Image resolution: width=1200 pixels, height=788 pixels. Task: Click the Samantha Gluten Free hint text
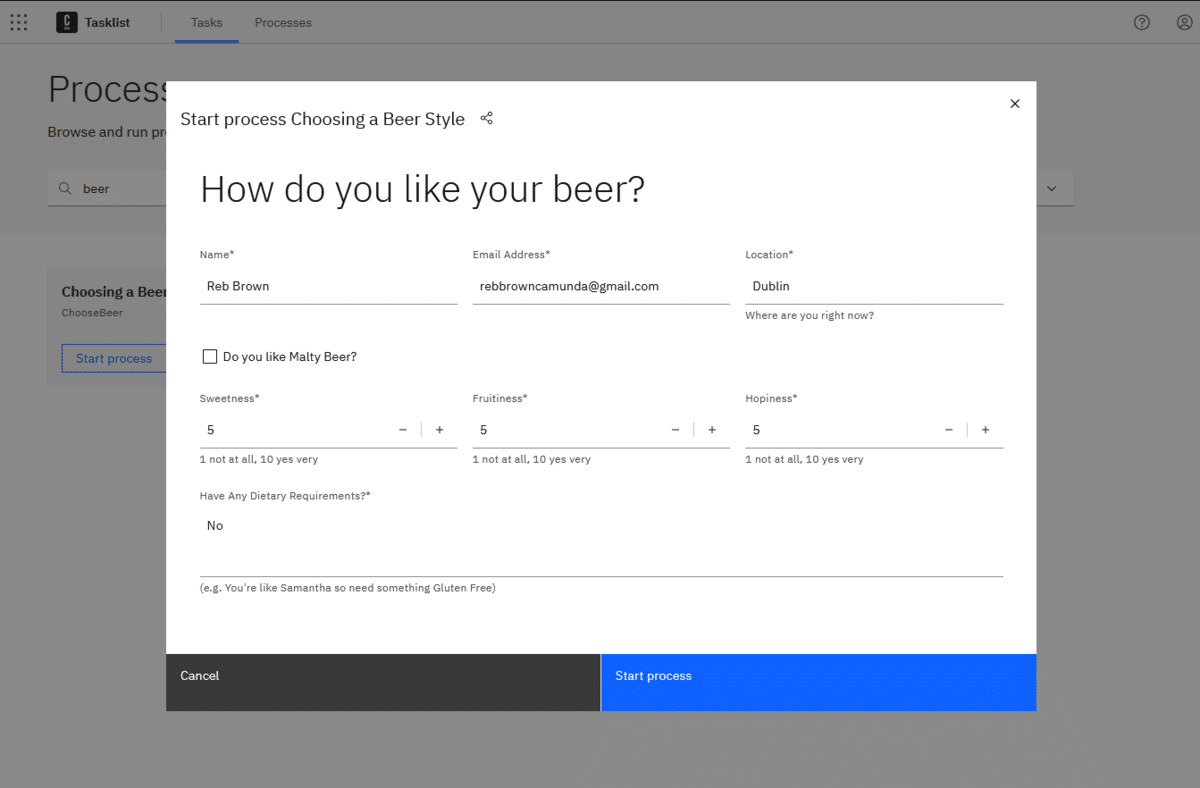pos(348,588)
